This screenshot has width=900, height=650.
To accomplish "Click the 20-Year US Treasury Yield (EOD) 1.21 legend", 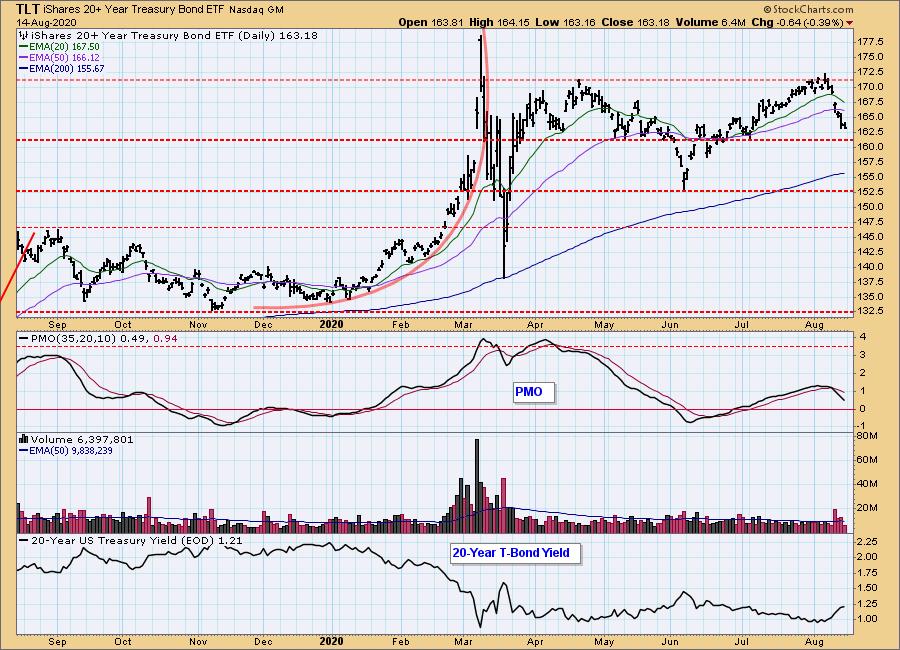I will [x=137, y=541].
